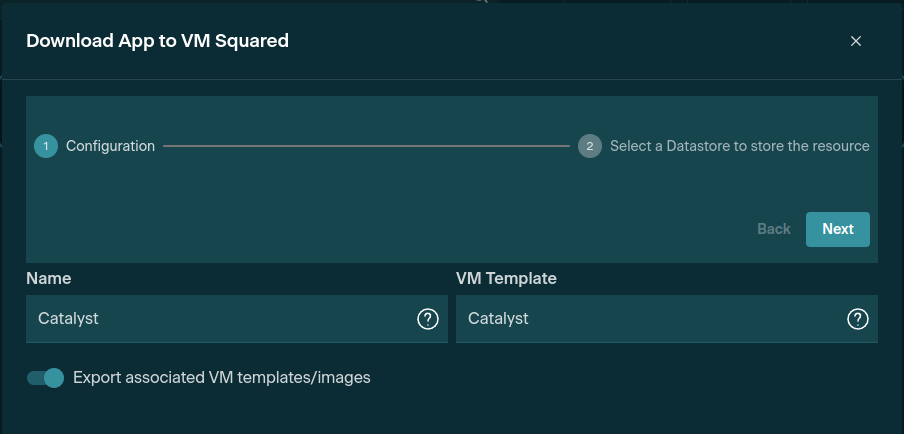This screenshot has height=434, width=904.
Task: Go to Select a Datastore step label
Action: click(x=739, y=146)
